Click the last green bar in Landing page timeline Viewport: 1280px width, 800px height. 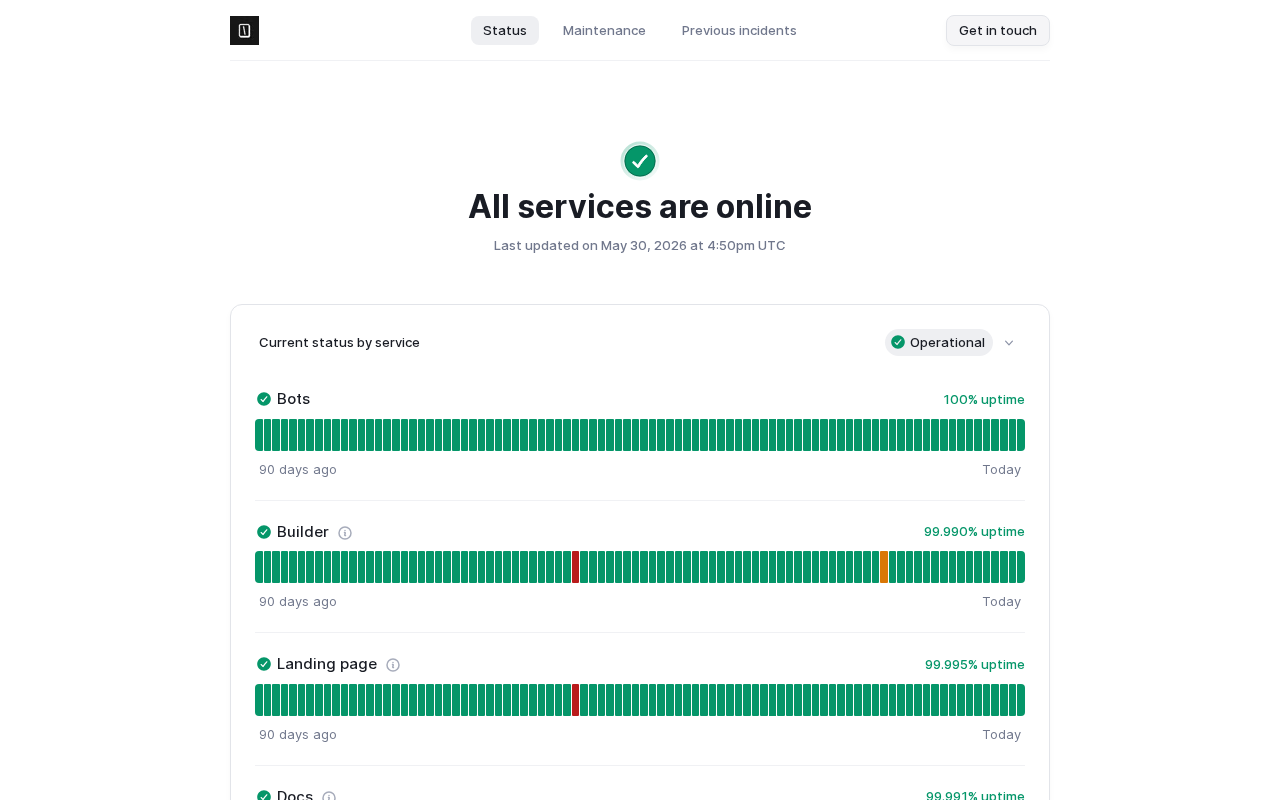tap(1021, 700)
